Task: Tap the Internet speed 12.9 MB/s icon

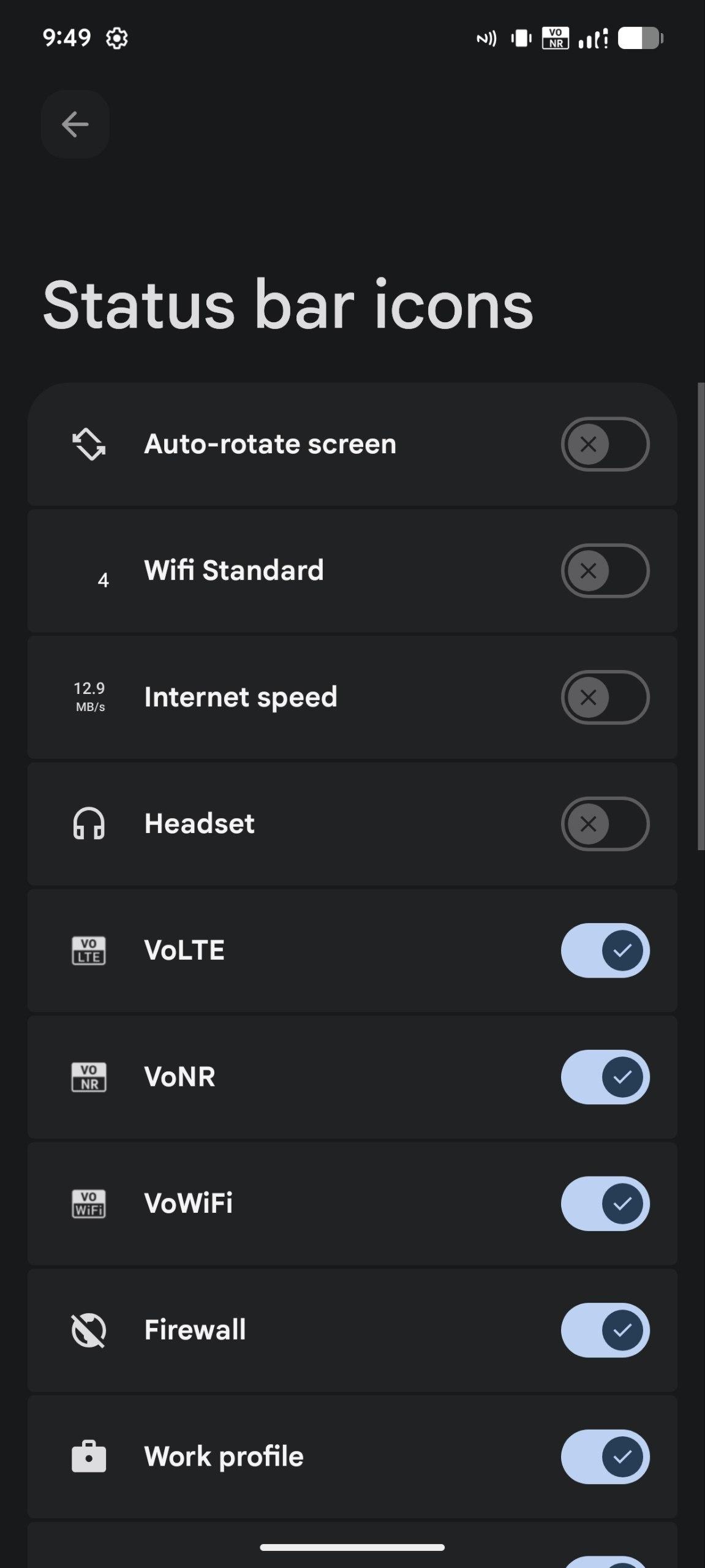Action: pos(89,697)
